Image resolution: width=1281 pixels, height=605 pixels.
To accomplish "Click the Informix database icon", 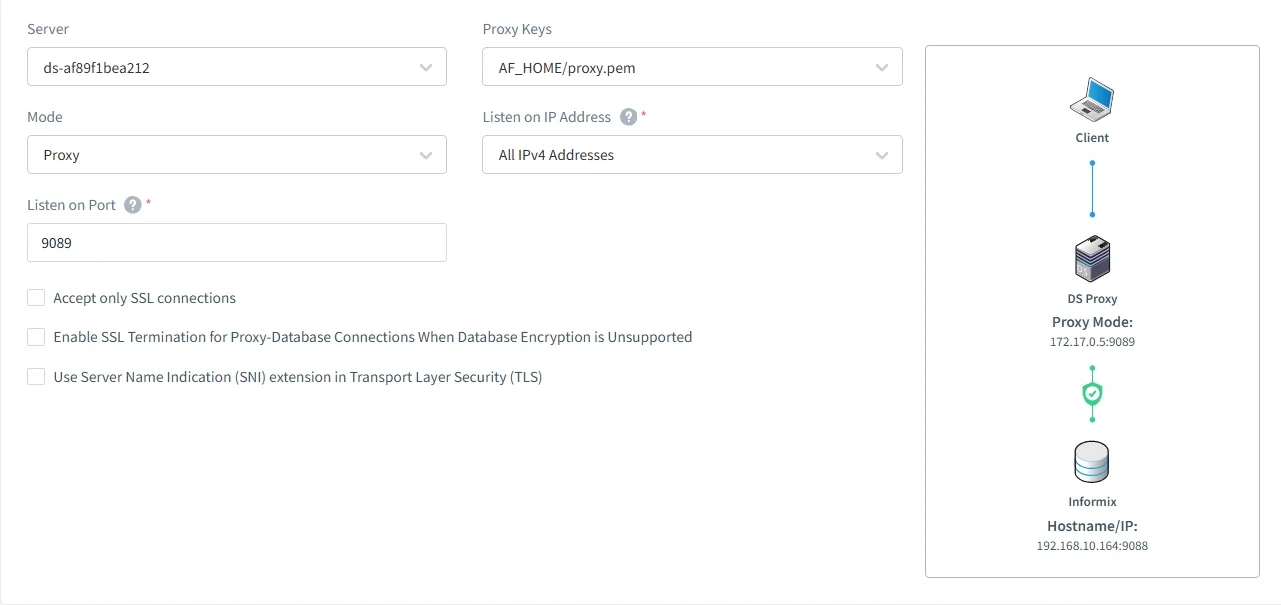I will click(x=1091, y=461).
